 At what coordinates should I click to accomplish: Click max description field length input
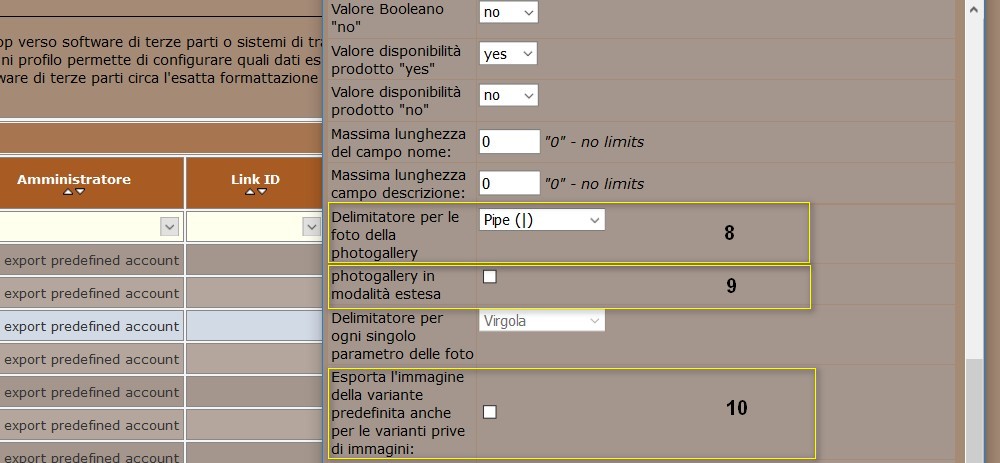coord(510,184)
